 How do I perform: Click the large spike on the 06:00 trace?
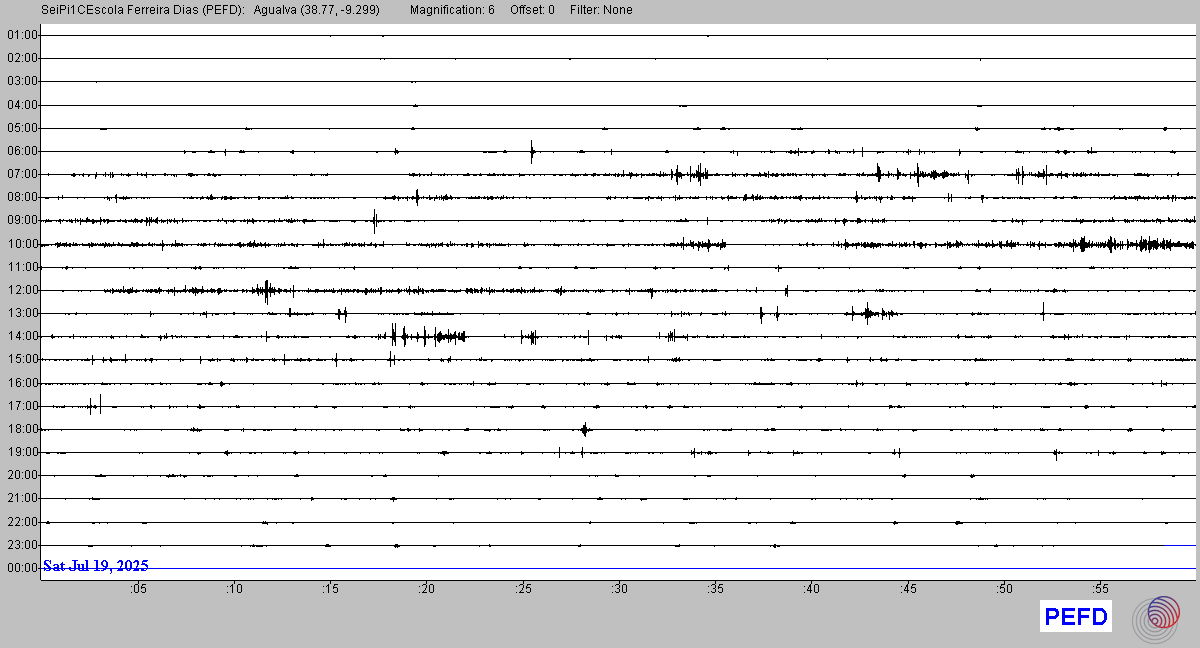point(532,151)
